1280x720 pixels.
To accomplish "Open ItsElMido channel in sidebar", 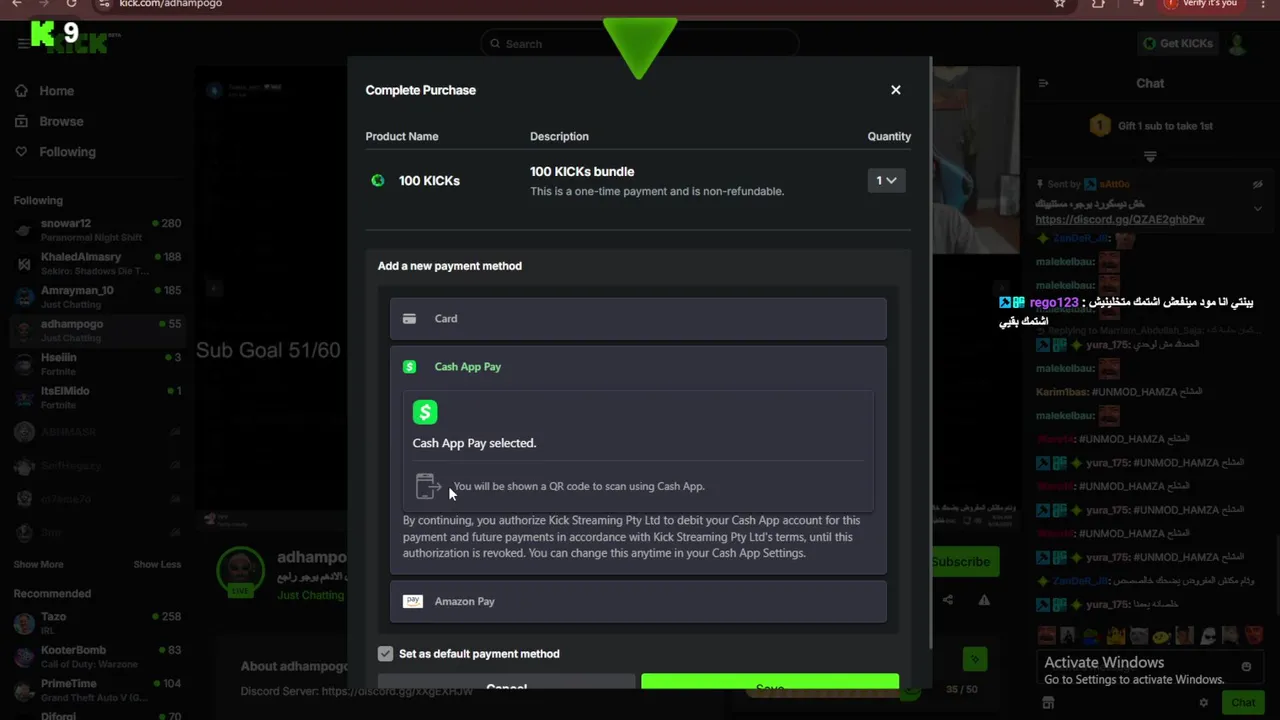I will 96,397.
